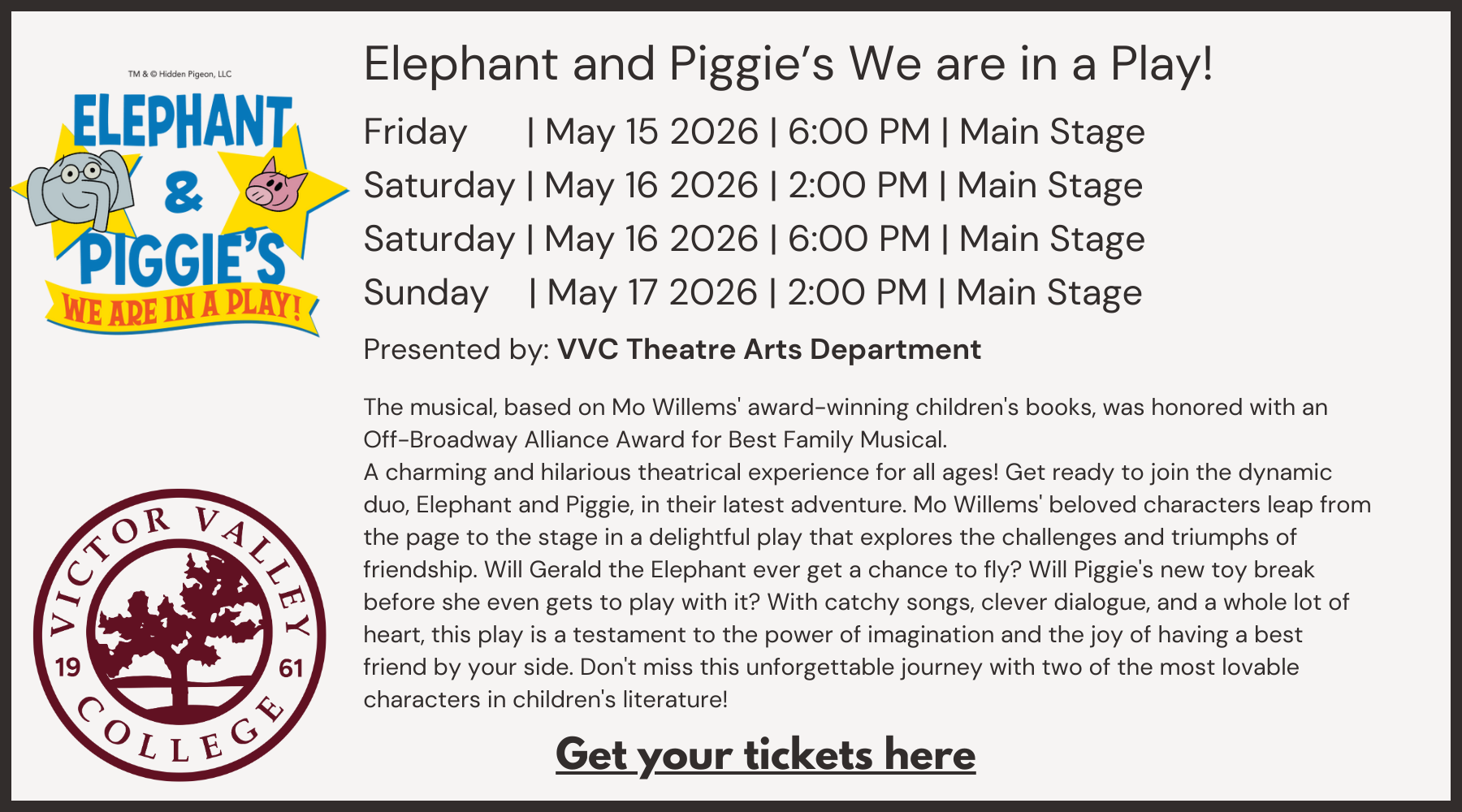The width and height of the screenshot is (1462, 812).
Task: Click the blue ELEPHANT word in the logo
Action: (182, 121)
